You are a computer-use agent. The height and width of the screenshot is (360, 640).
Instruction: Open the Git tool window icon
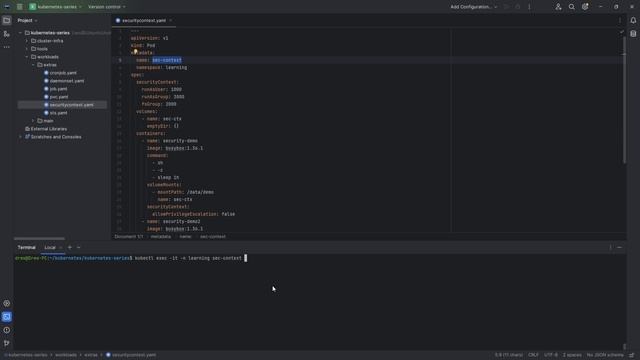point(7,343)
